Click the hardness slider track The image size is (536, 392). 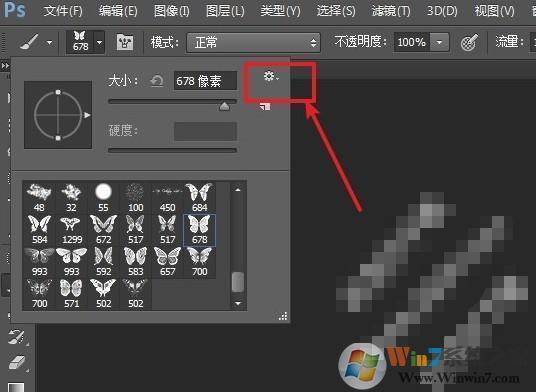point(172,150)
